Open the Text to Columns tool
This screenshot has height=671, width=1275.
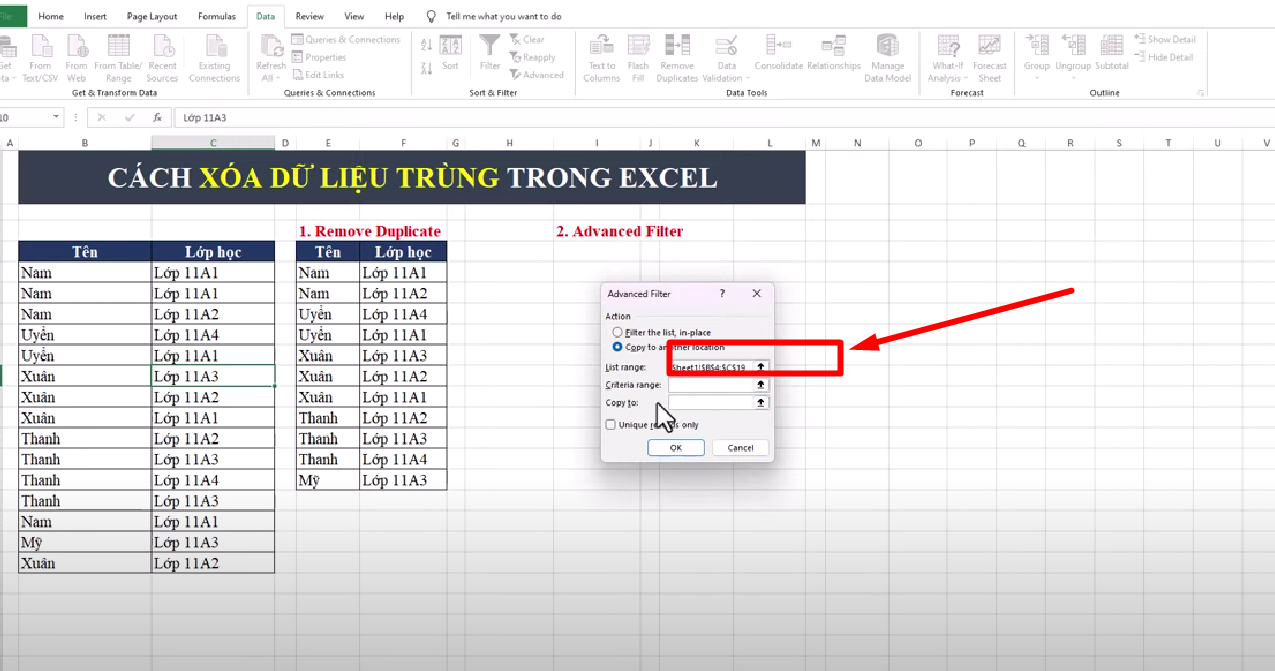601,58
